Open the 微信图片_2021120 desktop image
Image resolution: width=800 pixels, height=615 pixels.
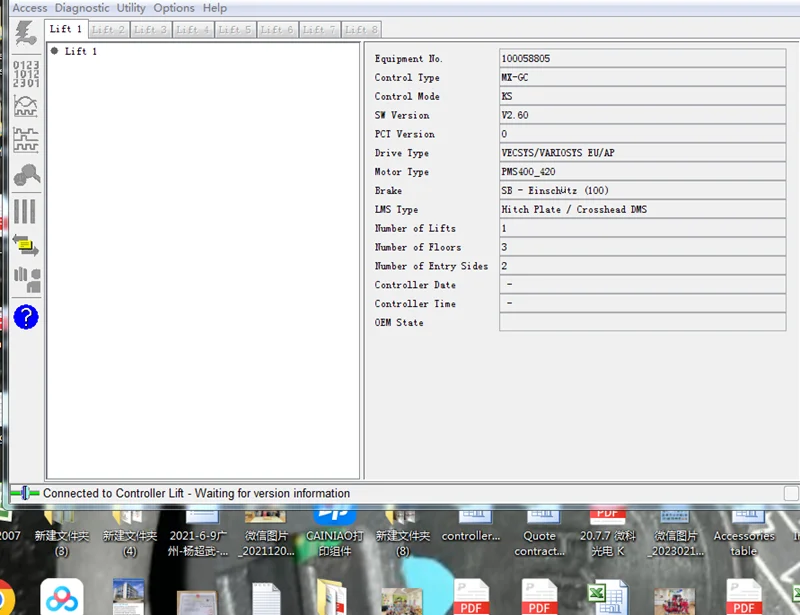pyautogui.click(x=266, y=533)
